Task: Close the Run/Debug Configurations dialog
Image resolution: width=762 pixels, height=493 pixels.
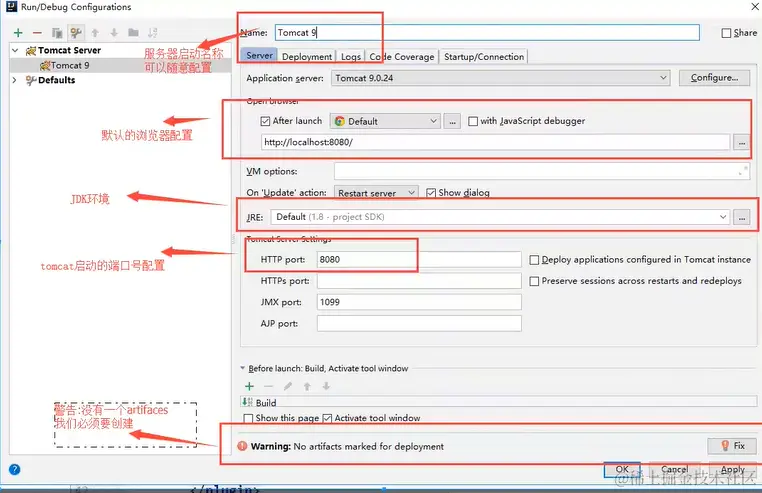Action: coord(756,6)
